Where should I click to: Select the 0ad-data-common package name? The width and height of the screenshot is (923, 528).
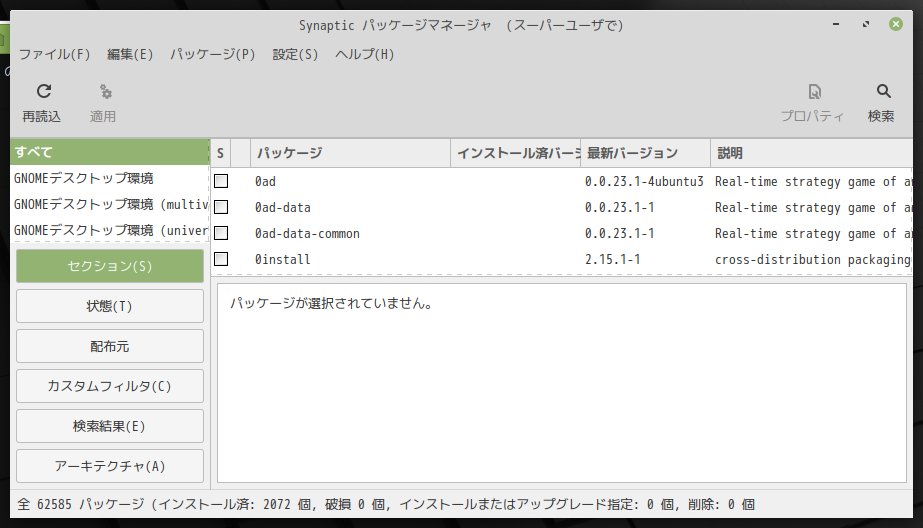pyautogui.click(x=307, y=233)
